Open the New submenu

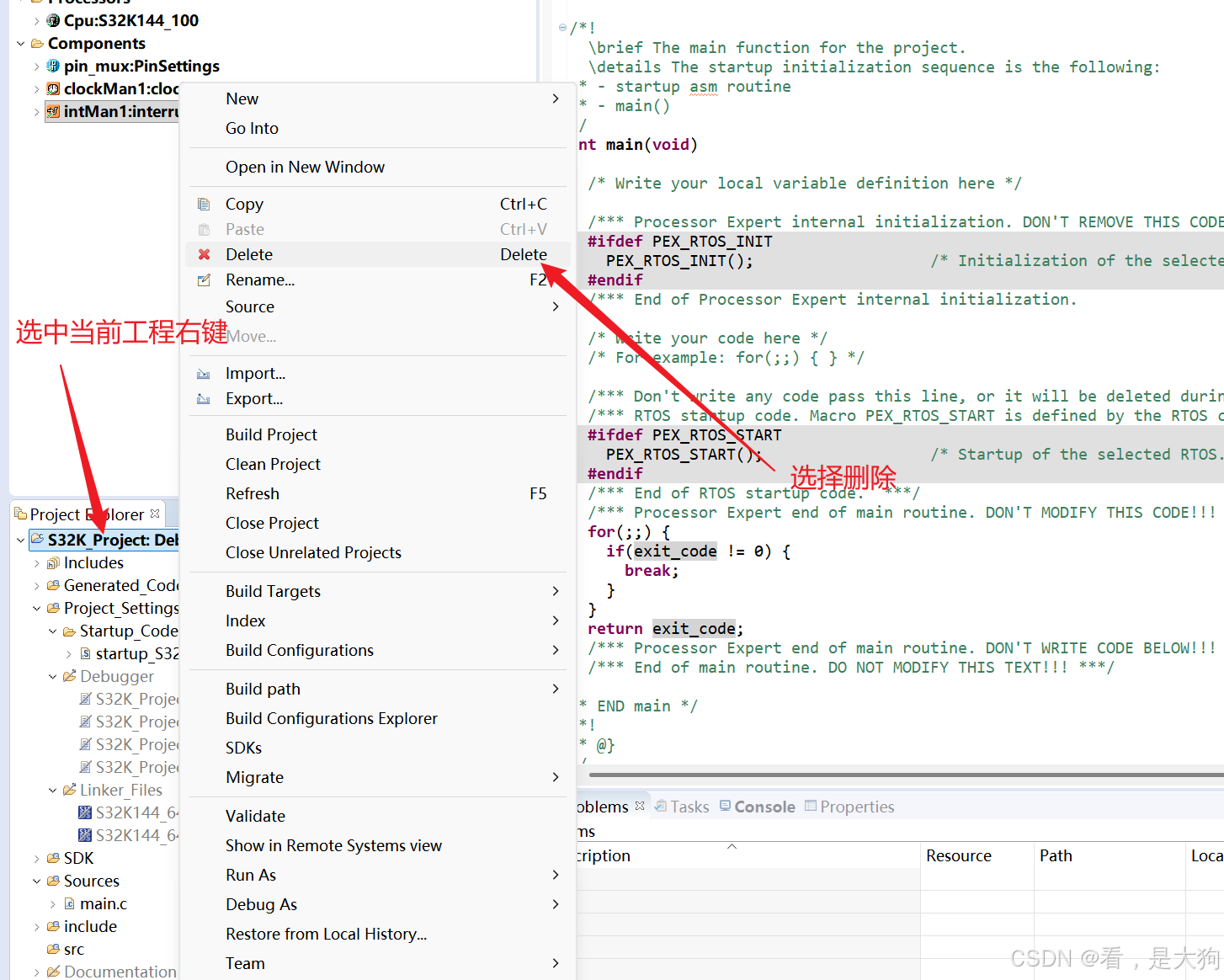378,99
